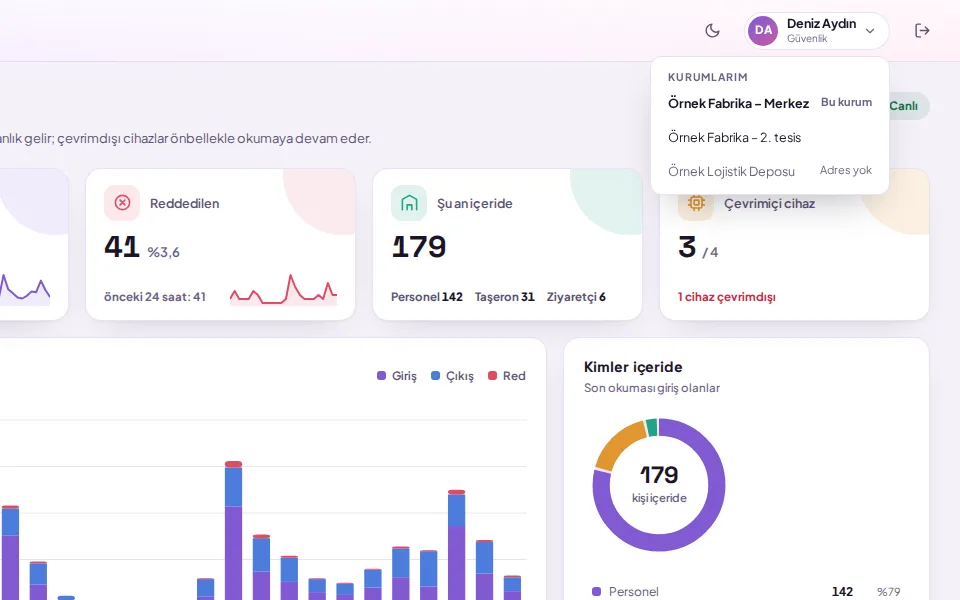Switch to Örnek Fabrika – 2. tesis

770,137
